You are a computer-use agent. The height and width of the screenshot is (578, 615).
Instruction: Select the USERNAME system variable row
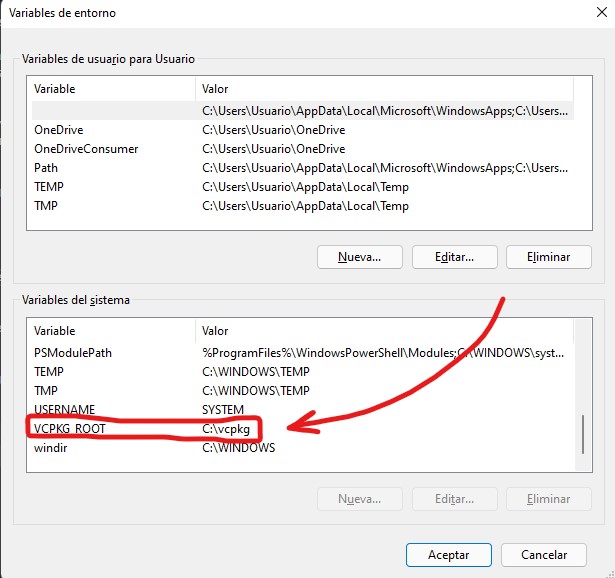303,409
